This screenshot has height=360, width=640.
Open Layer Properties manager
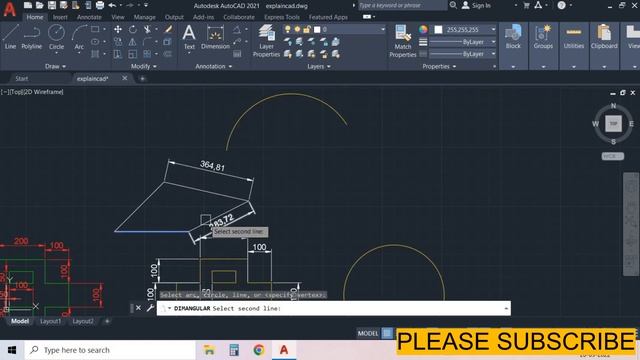pyautogui.click(x=266, y=40)
